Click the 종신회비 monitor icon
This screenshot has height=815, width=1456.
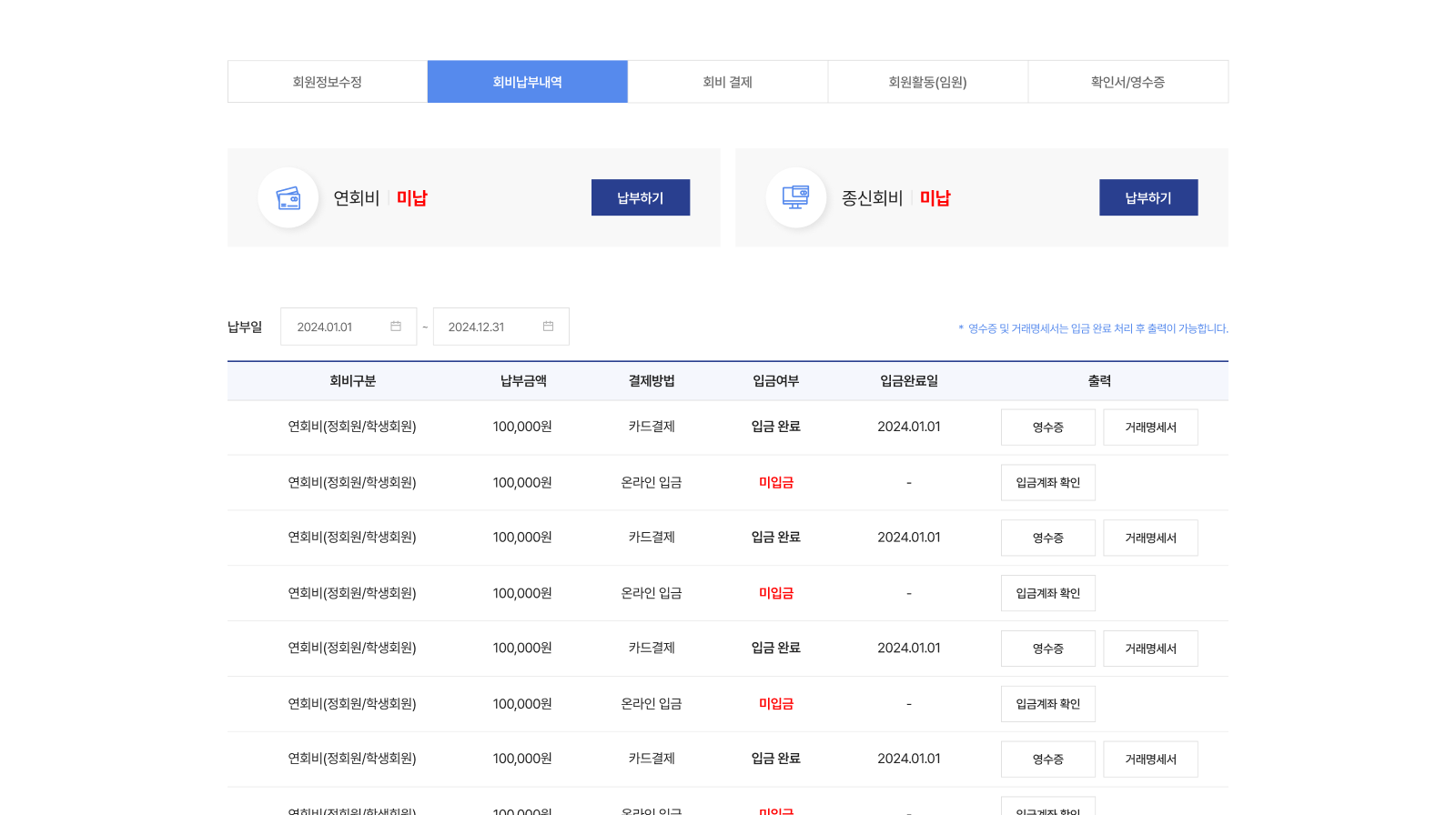pos(796,197)
